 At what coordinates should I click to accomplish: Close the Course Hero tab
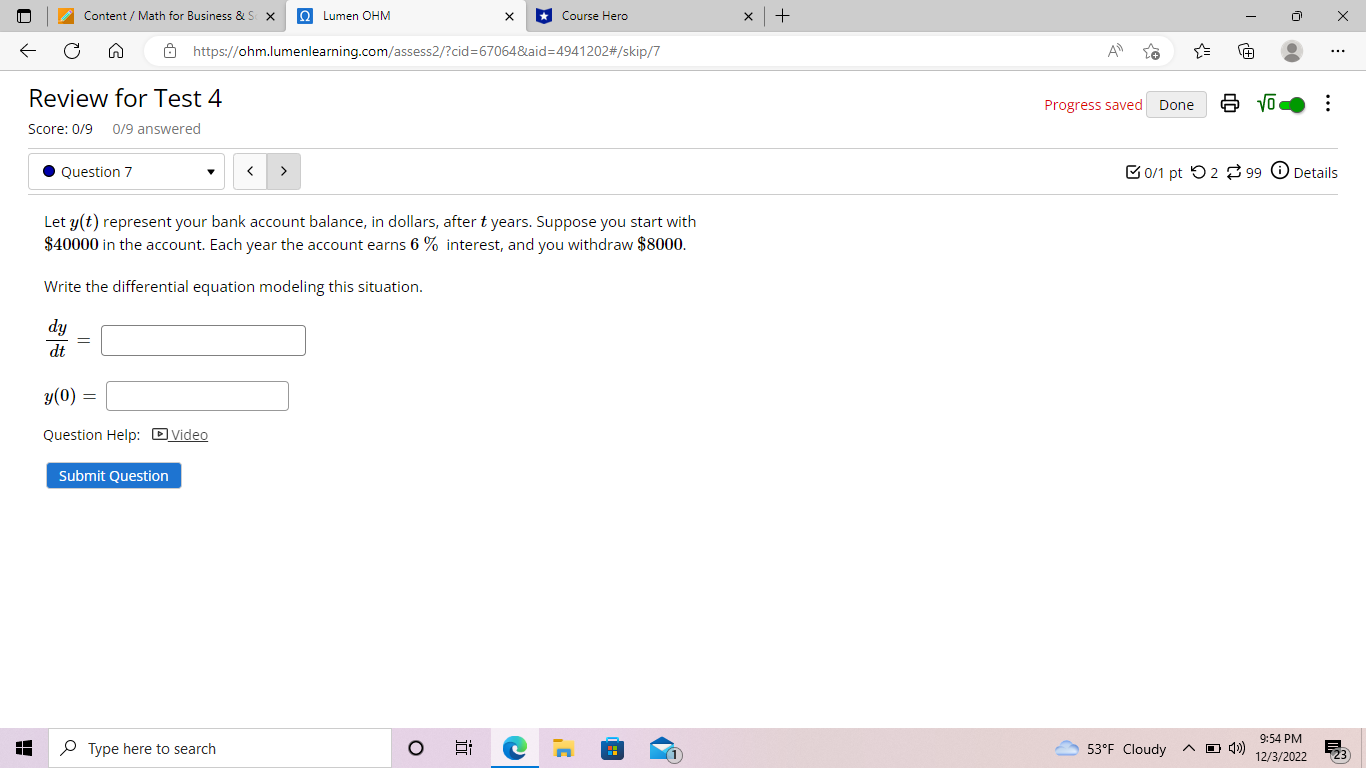[748, 16]
